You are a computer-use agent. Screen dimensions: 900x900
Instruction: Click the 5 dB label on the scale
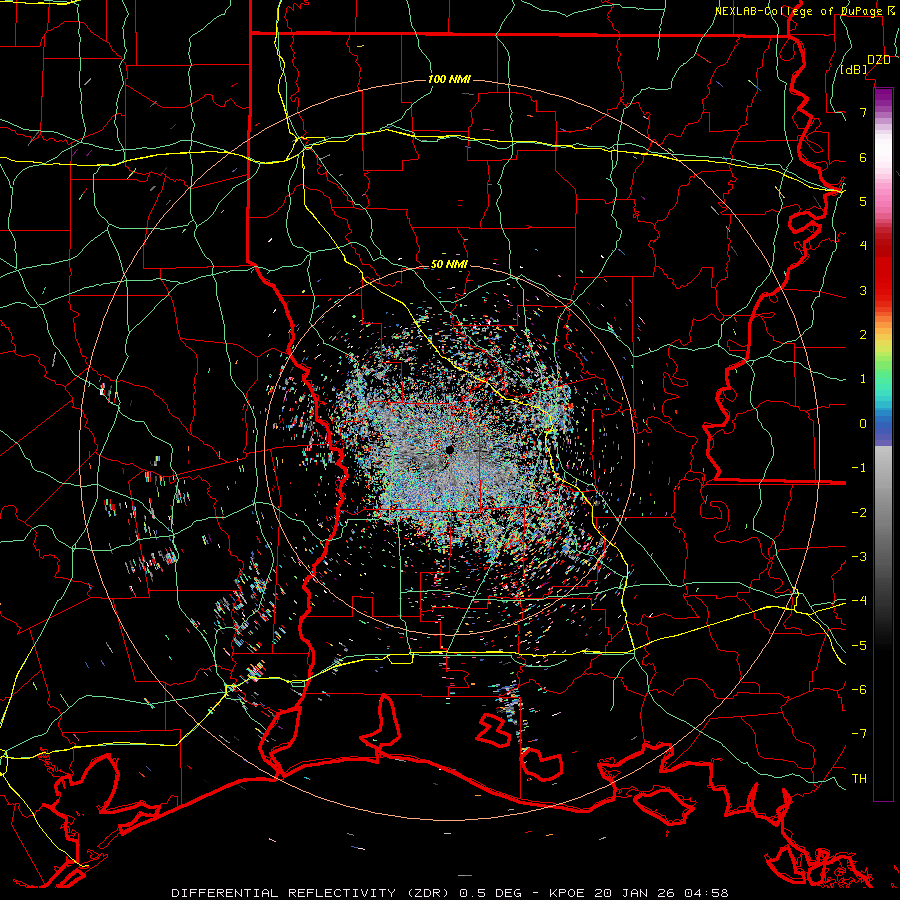pyautogui.click(x=863, y=201)
